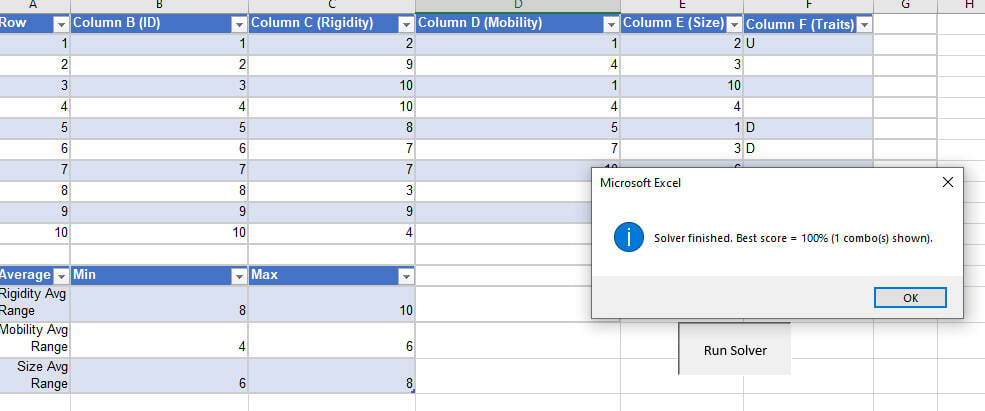Click the Size Avg Range max cell
Image resolution: width=985 pixels, height=411 pixels.
(x=331, y=375)
